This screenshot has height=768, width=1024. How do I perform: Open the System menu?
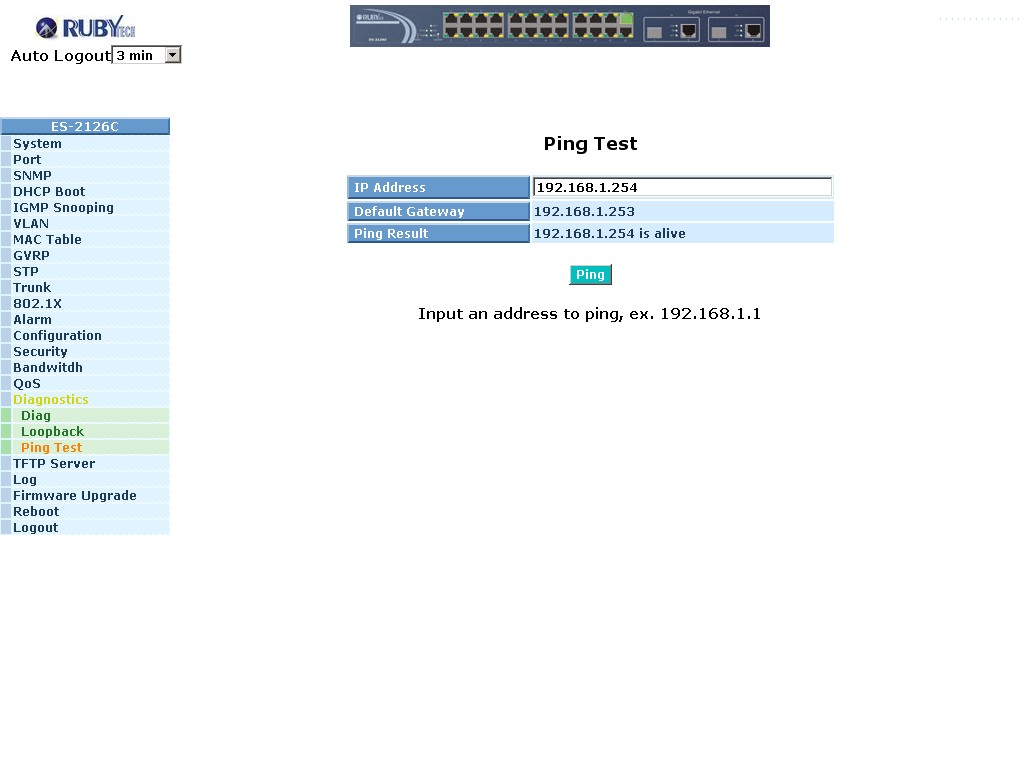click(37, 144)
